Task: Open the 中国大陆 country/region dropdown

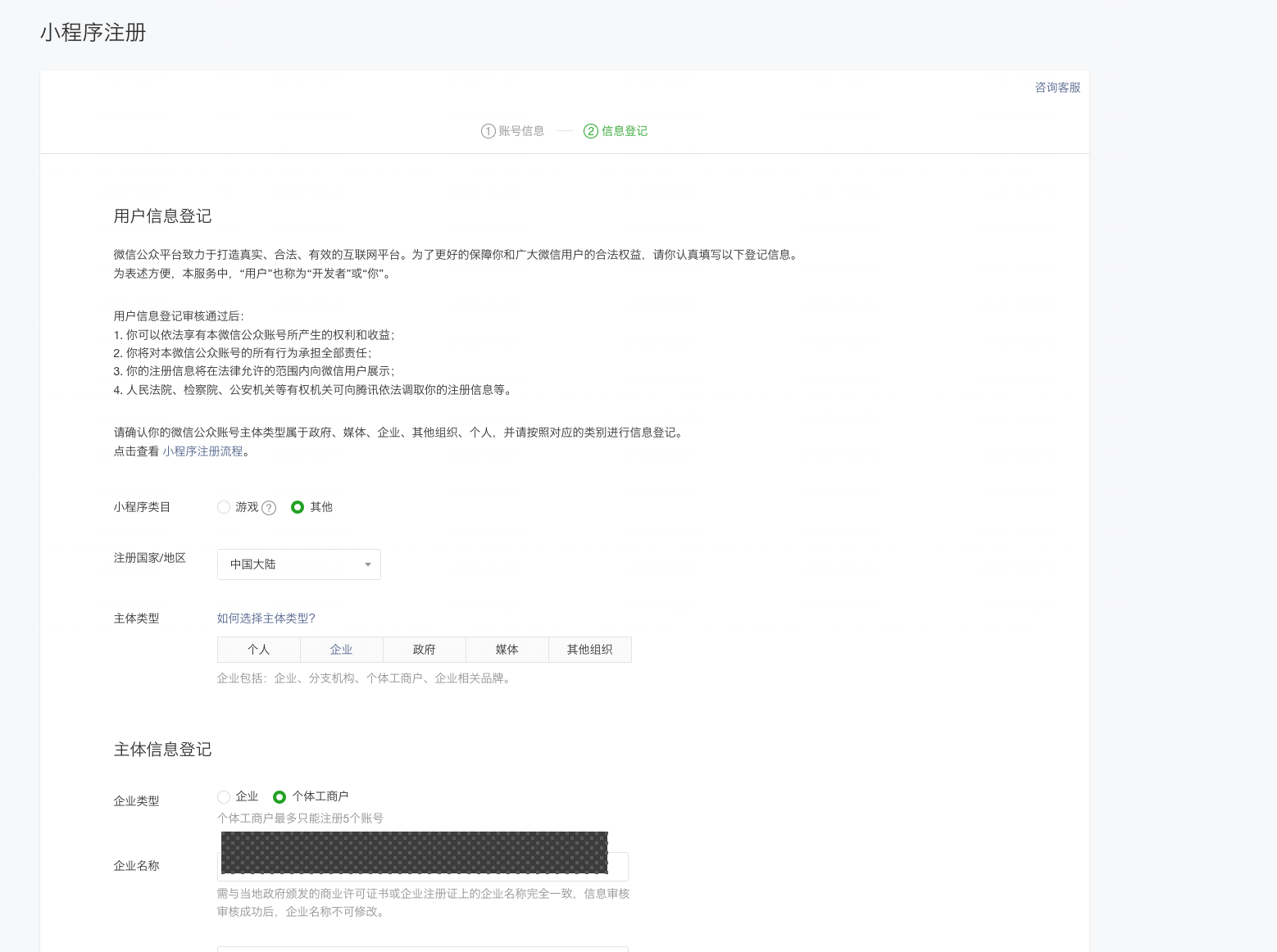Action: 298,564
